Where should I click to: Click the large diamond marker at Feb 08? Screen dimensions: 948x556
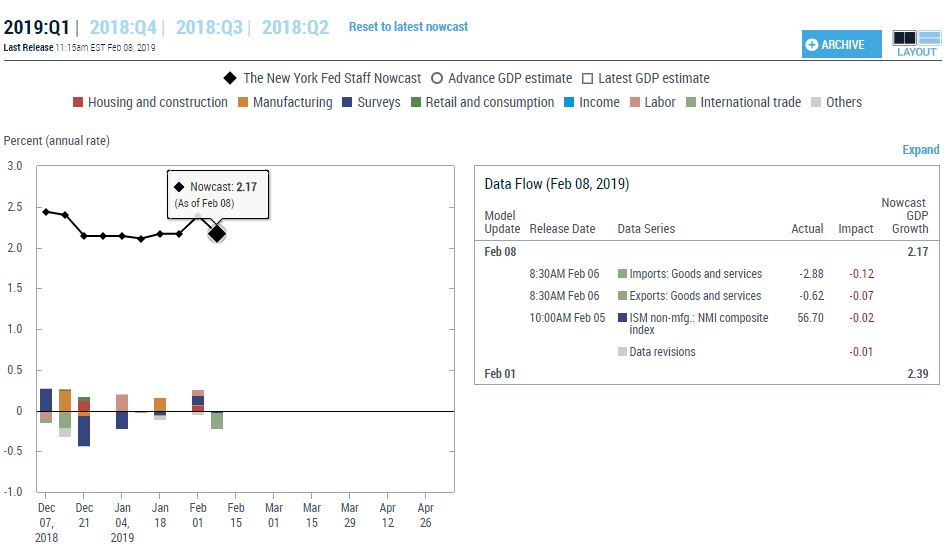coord(217,233)
